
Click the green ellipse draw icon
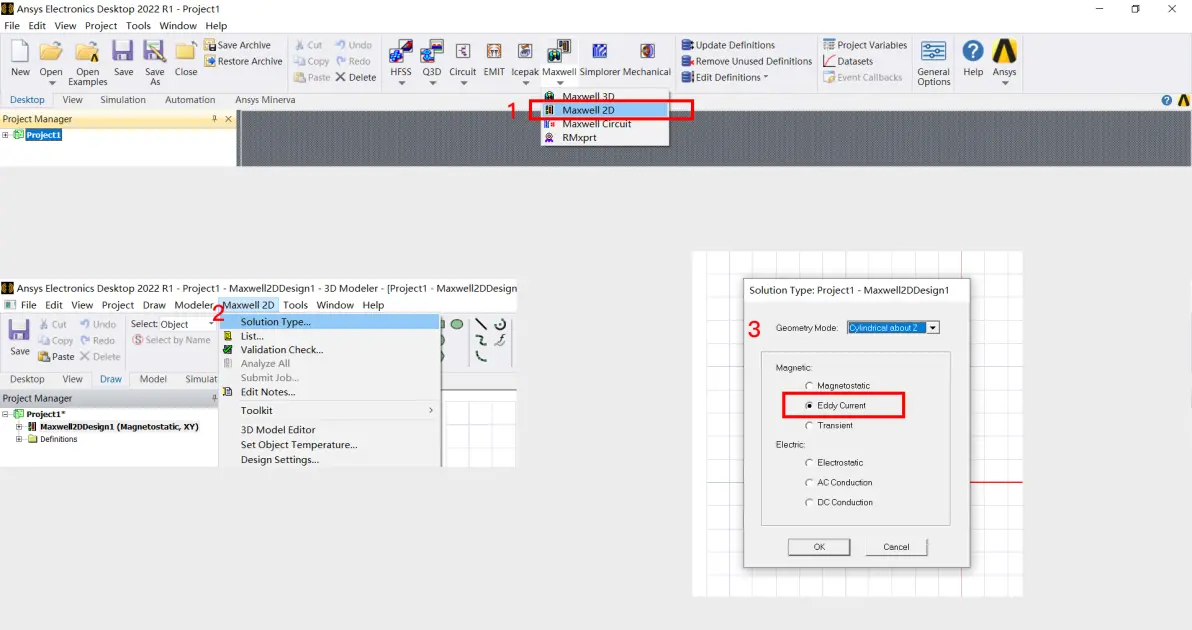457,324
